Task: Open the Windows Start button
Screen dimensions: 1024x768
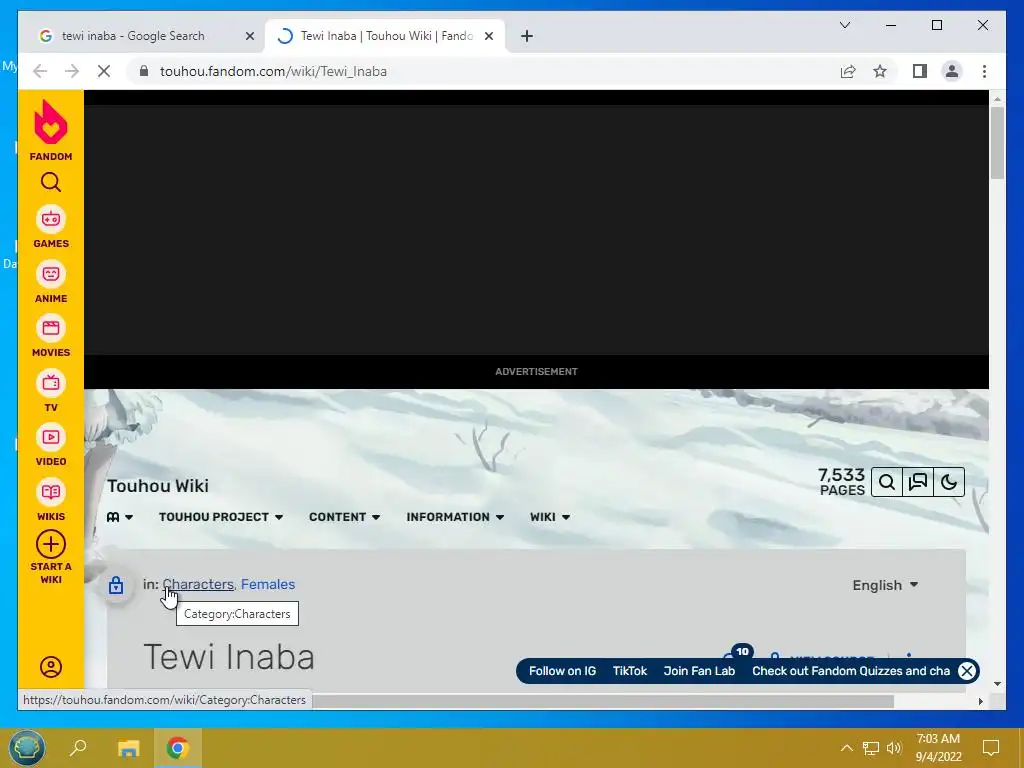Action: [26, 748]
